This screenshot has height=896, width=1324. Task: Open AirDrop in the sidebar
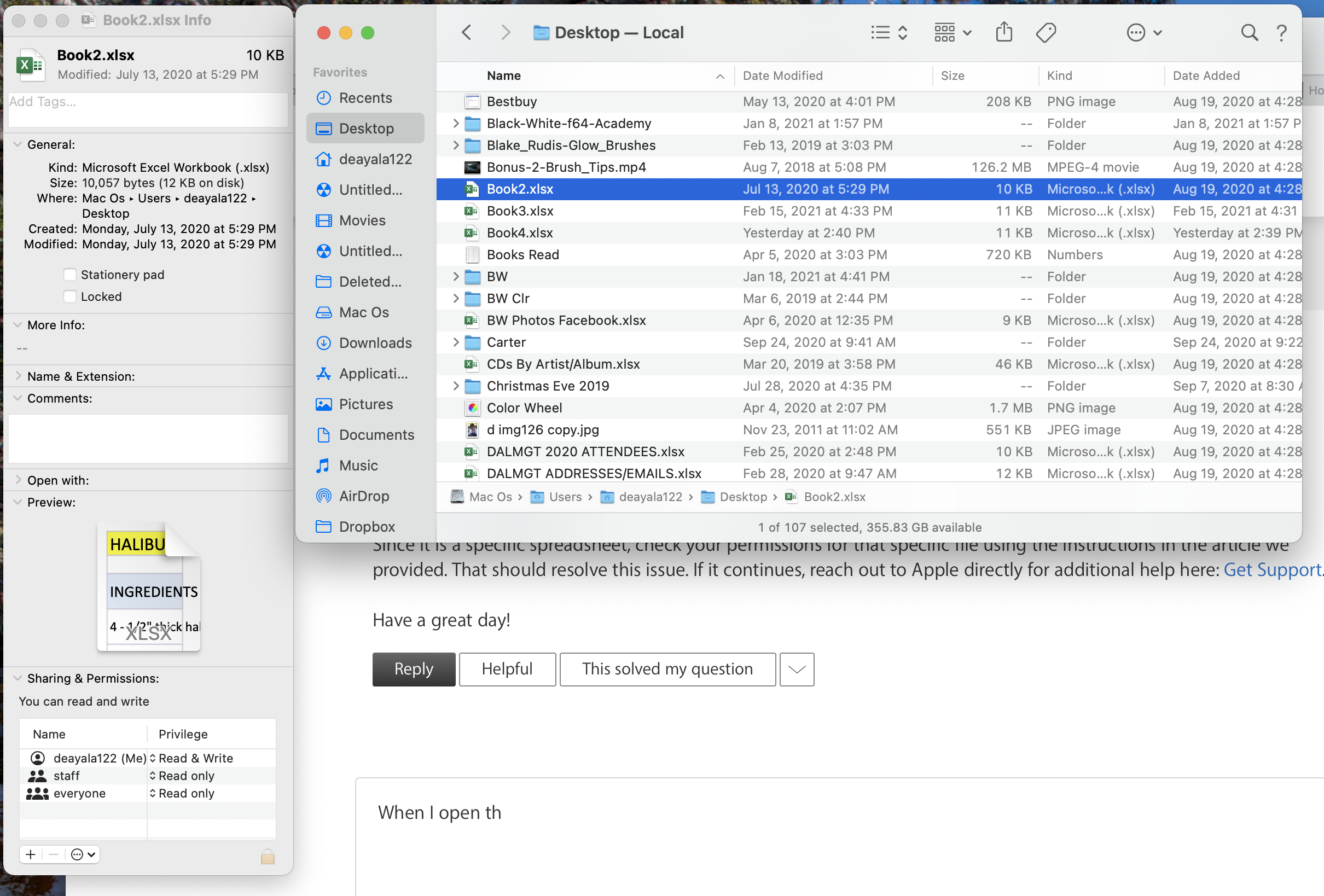pyautogui.click(x=363, y=496)
